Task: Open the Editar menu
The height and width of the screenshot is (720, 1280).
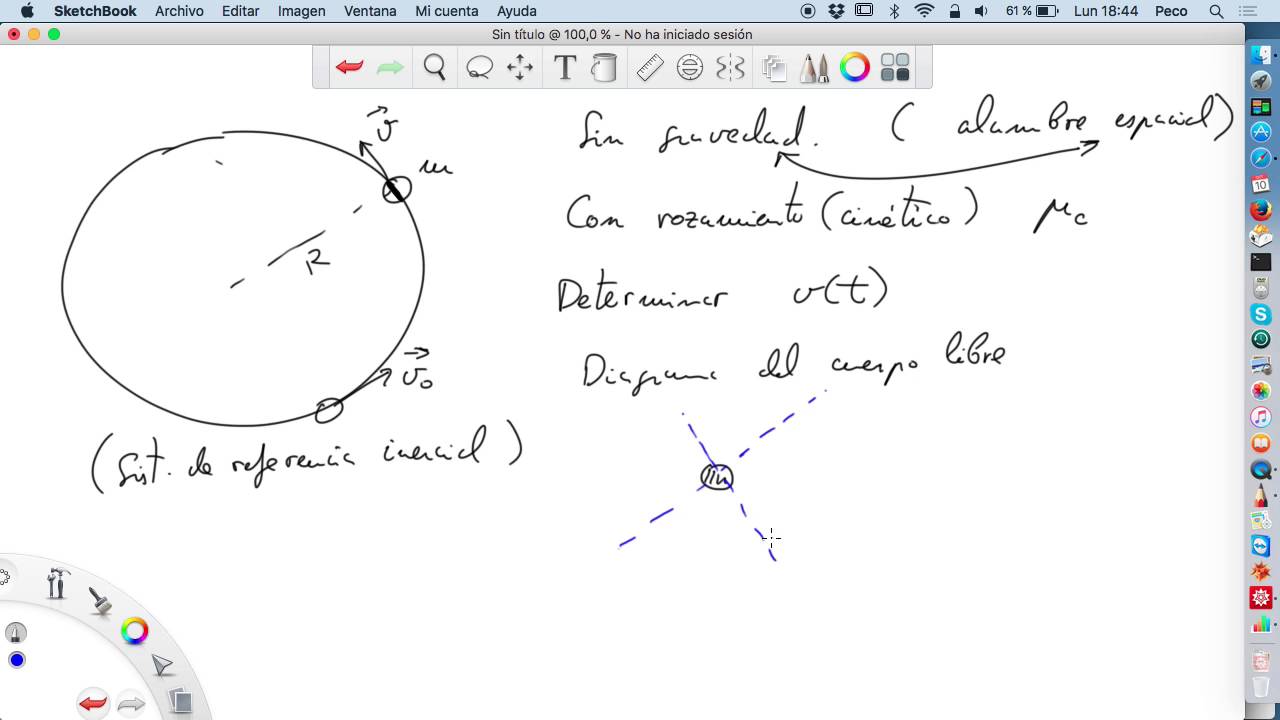Action: pos(240,11)
